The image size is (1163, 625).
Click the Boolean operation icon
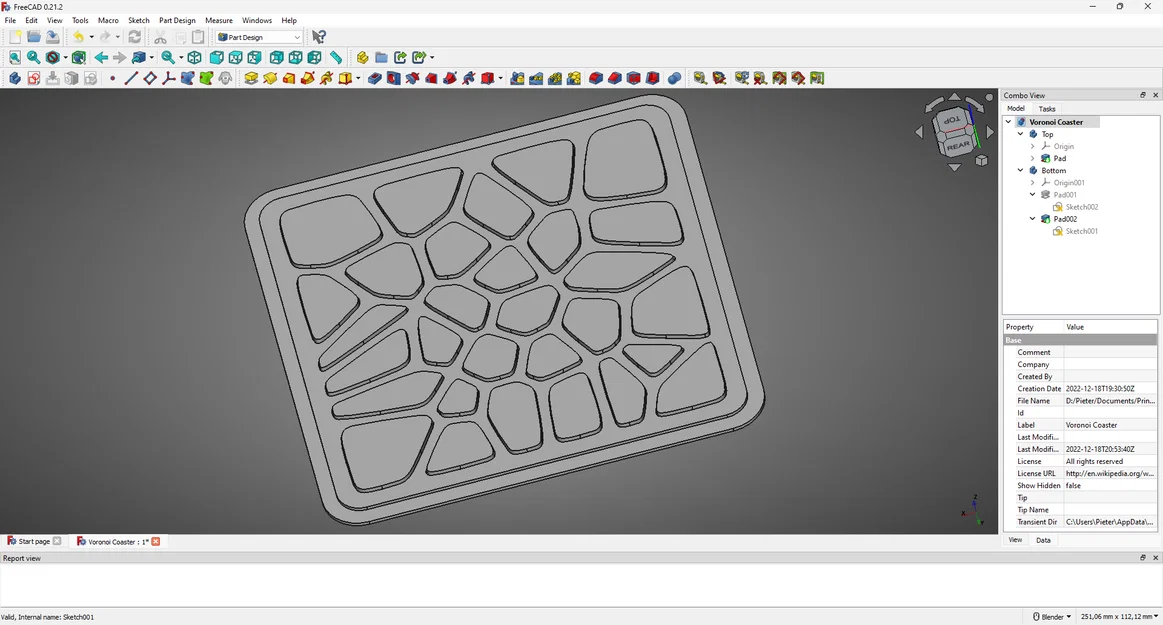point(674,78)
